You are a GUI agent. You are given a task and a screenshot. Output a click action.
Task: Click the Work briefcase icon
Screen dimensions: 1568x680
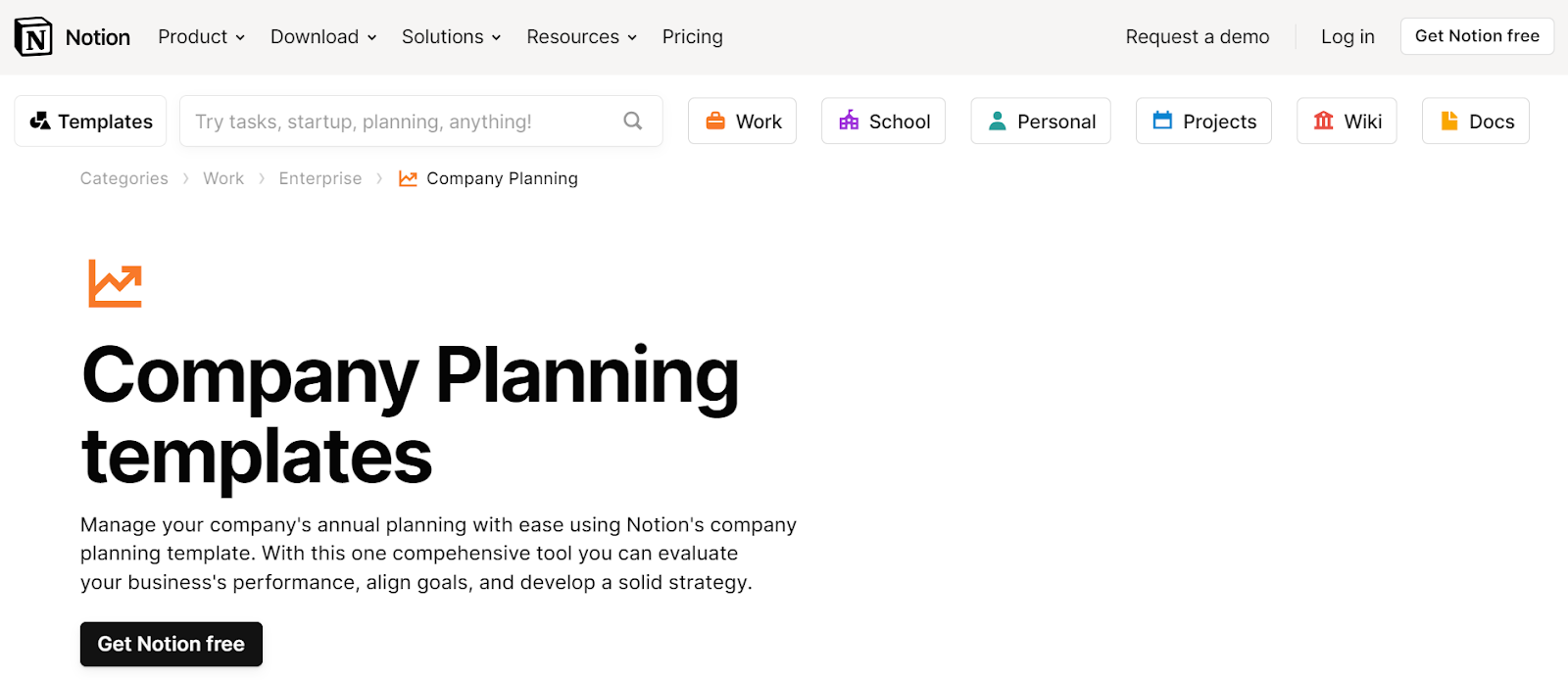coord(715,121)
